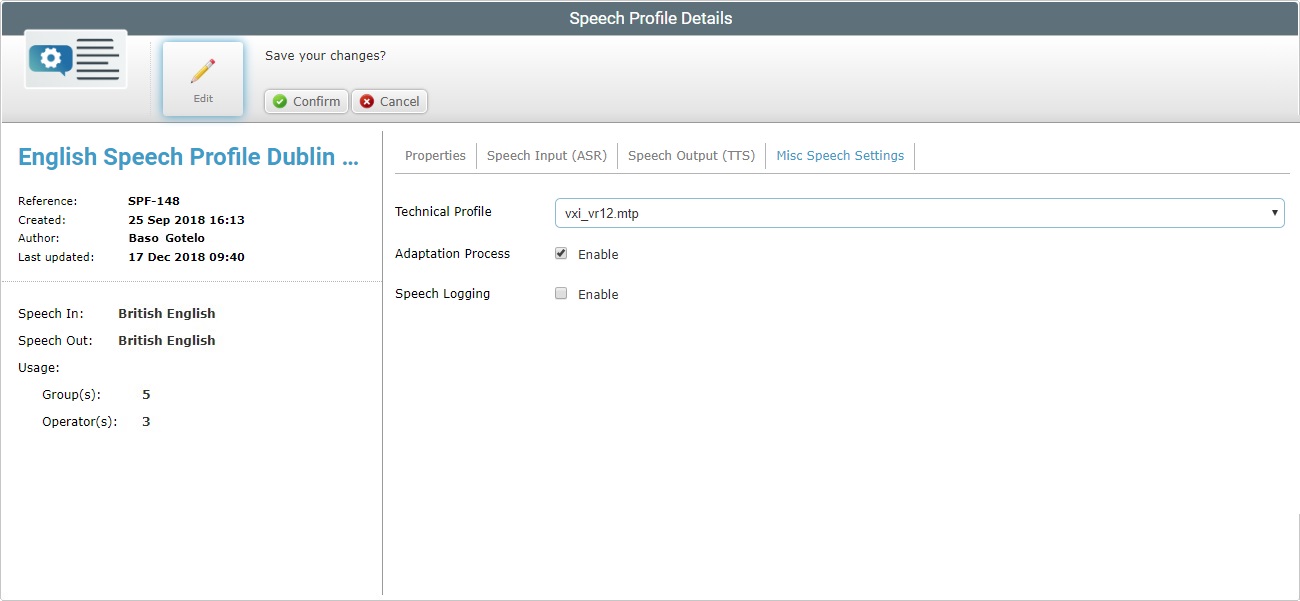
Task: Cancel your changes
Action: [389, 101]
